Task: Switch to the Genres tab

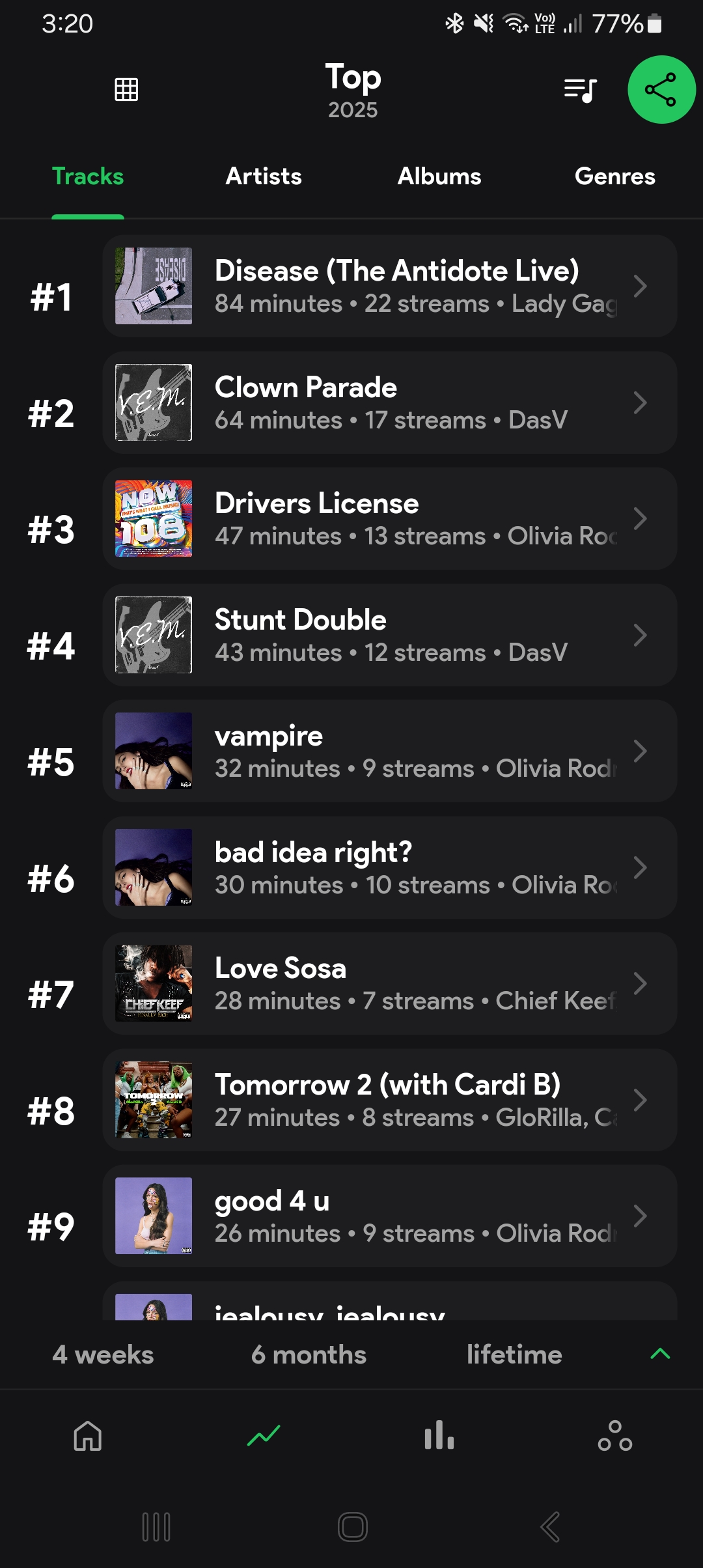Action: point(615,176)
